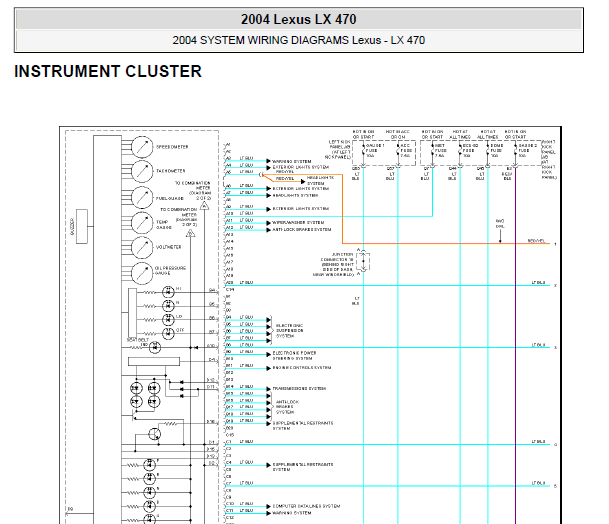Viewport: 609px width, 524px height.
Task: Click the speedometer gauge symbol
Action: point(142,147)
